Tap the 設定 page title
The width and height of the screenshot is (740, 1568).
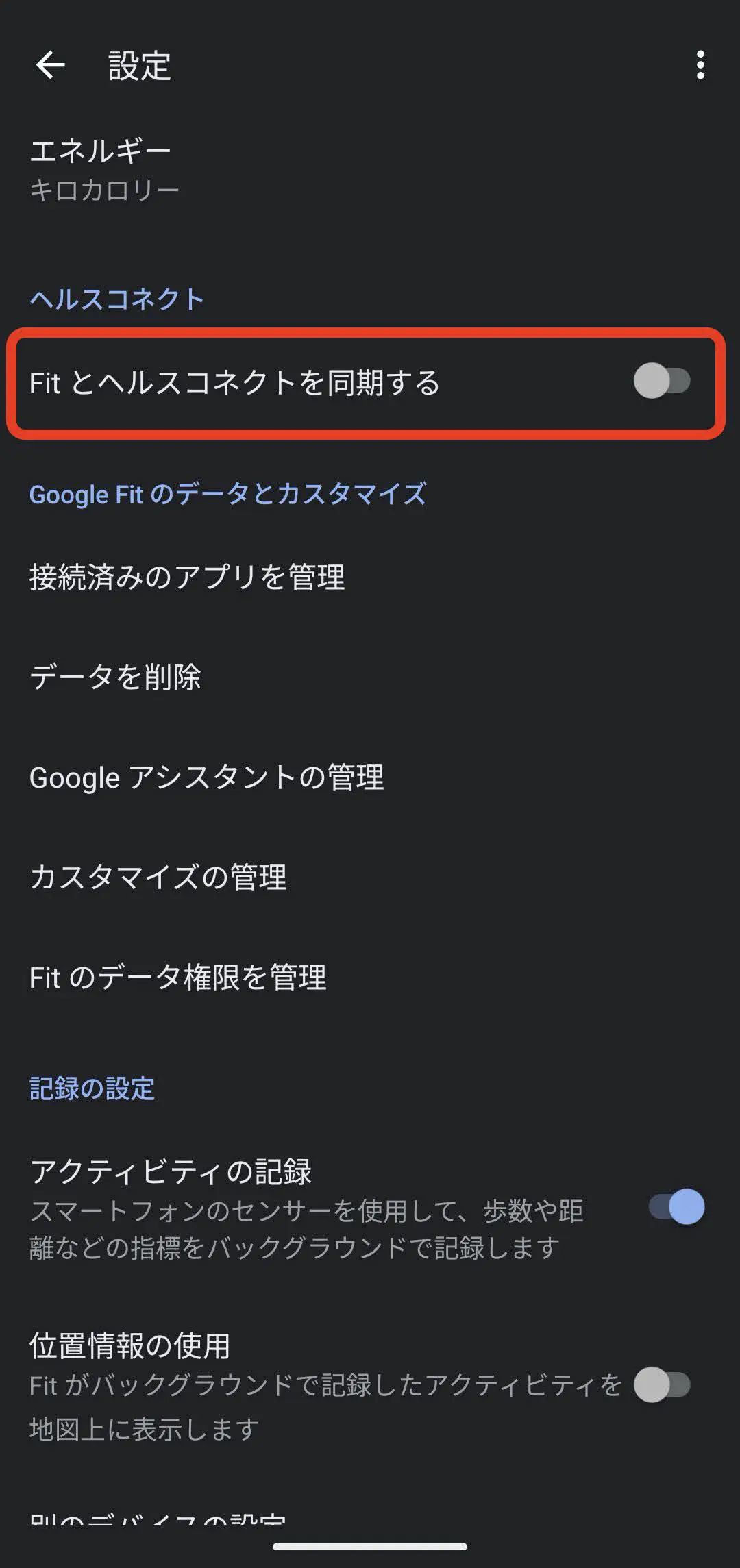click(x=139, y=66)
